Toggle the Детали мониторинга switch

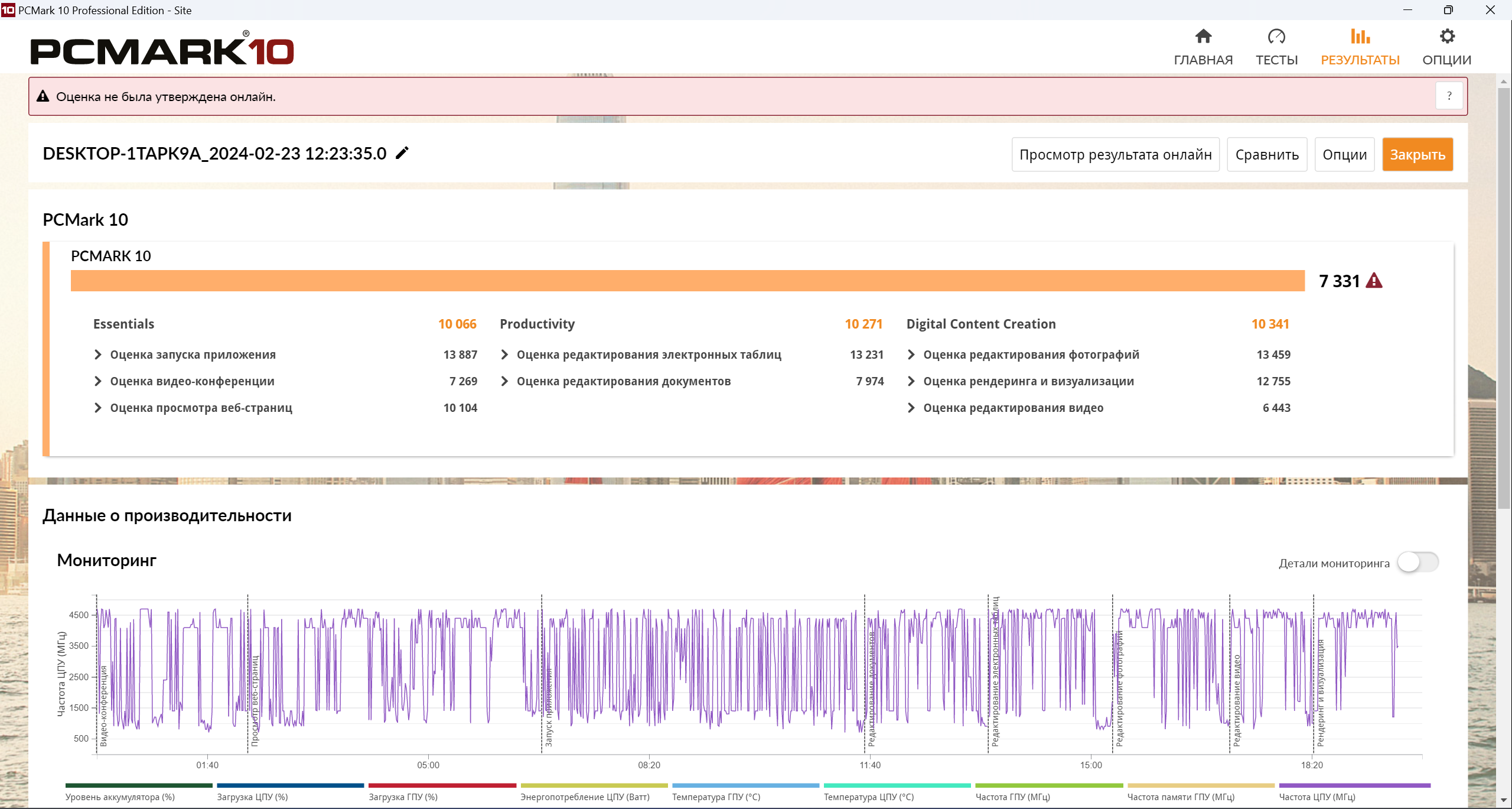(1417, 562)
